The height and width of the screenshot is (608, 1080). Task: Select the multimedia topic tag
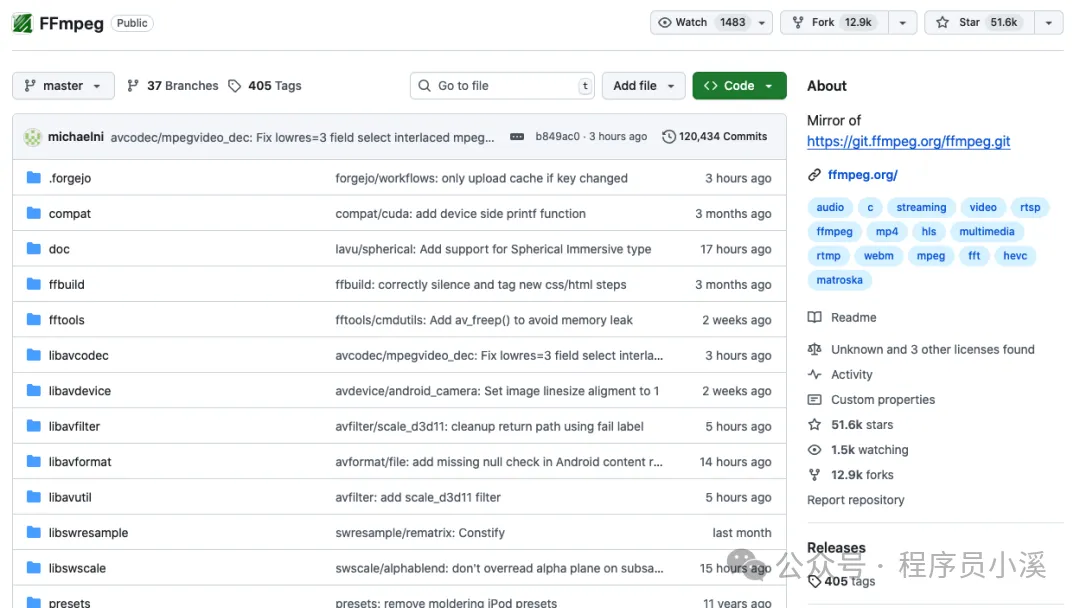click(x=986, y=231)
